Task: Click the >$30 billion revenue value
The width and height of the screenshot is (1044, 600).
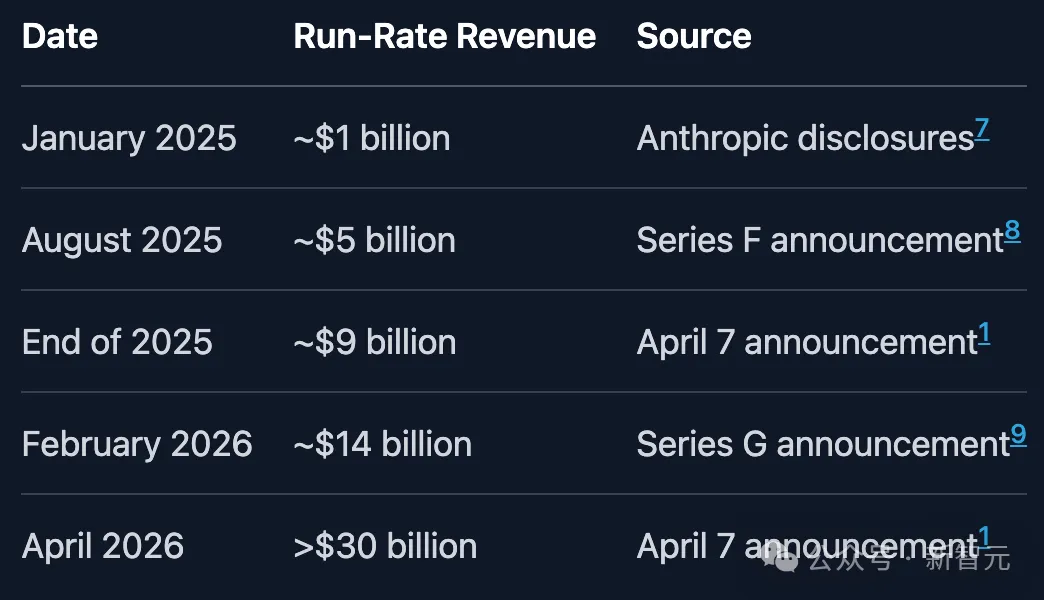Action: pos(386,546)
